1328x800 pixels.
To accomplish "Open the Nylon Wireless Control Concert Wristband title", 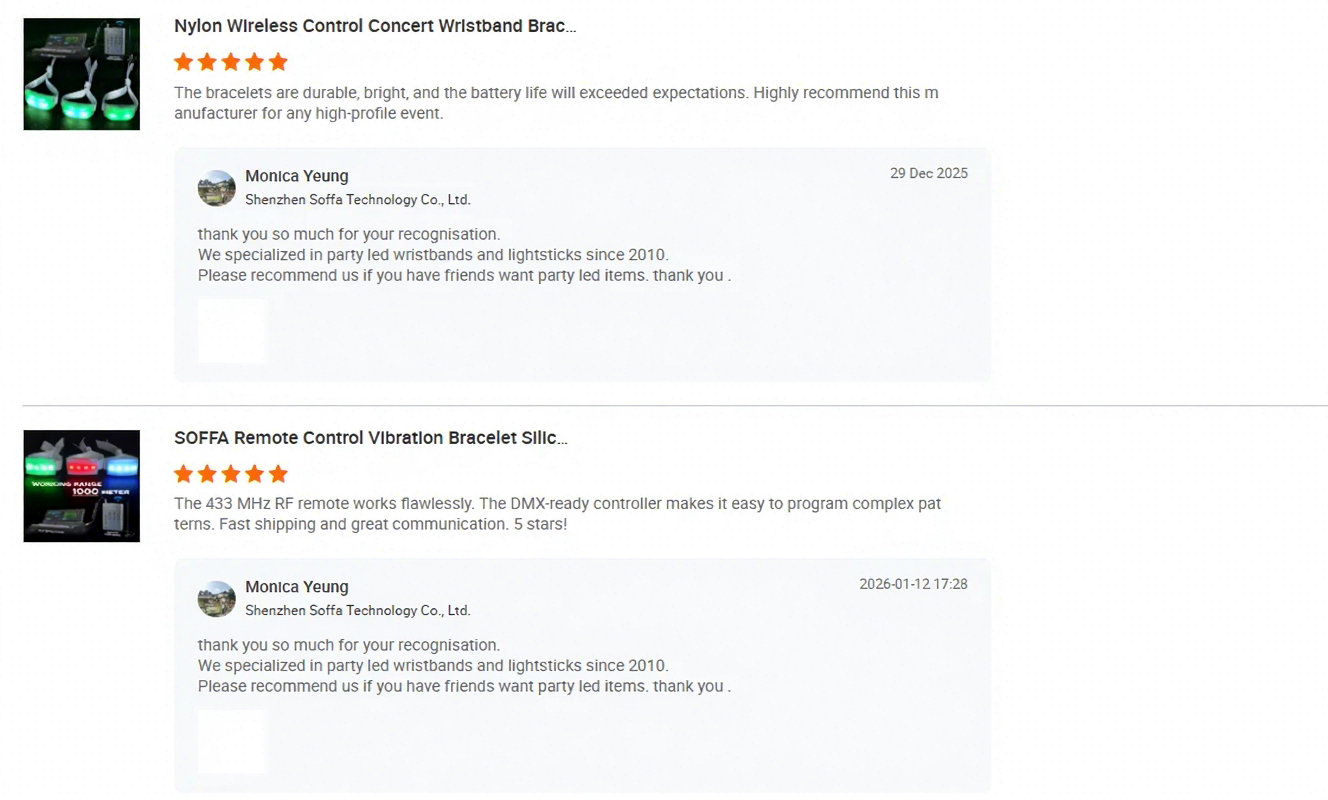I will click(375, 26).
